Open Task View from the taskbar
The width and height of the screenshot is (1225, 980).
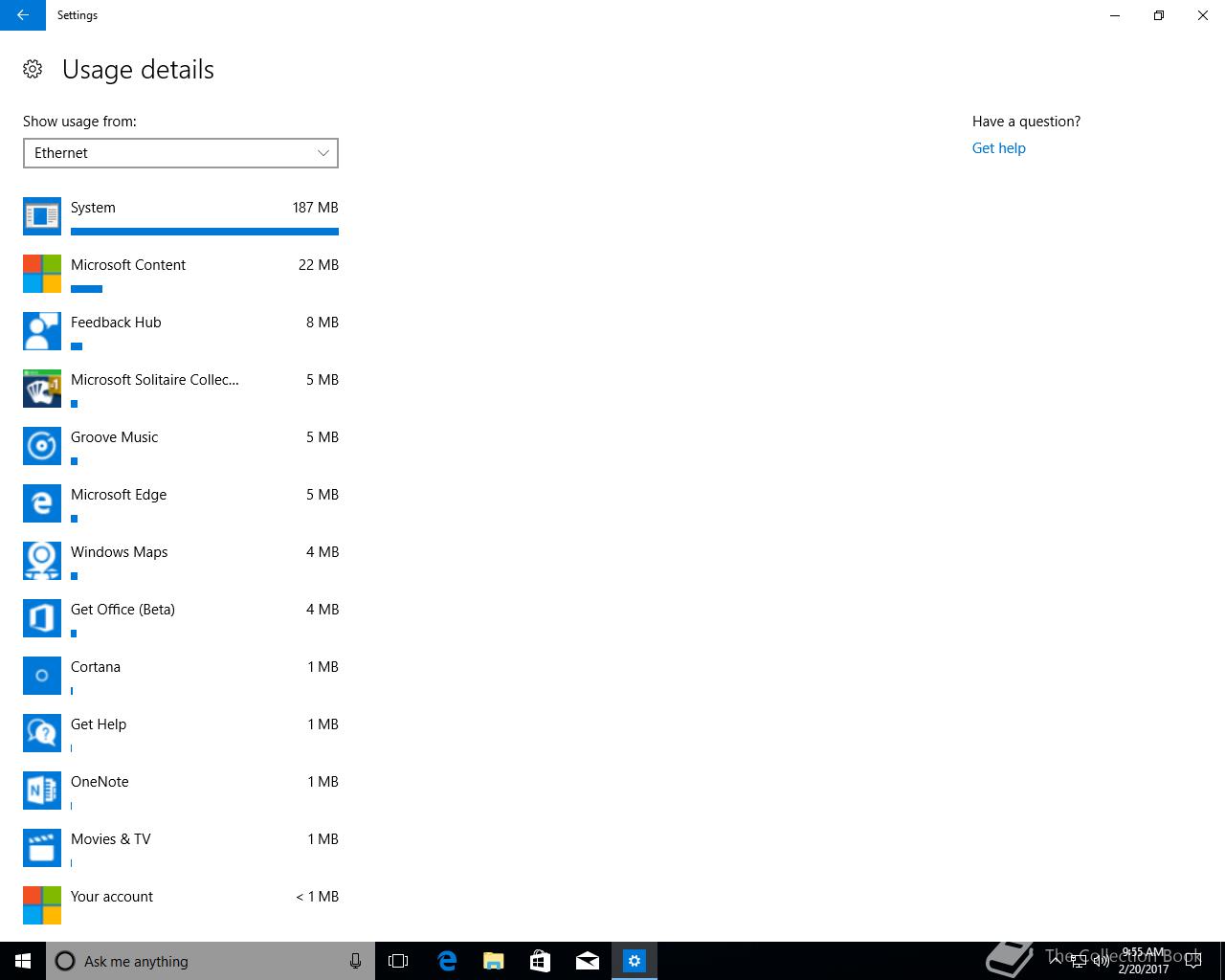(x=398, y=961)
